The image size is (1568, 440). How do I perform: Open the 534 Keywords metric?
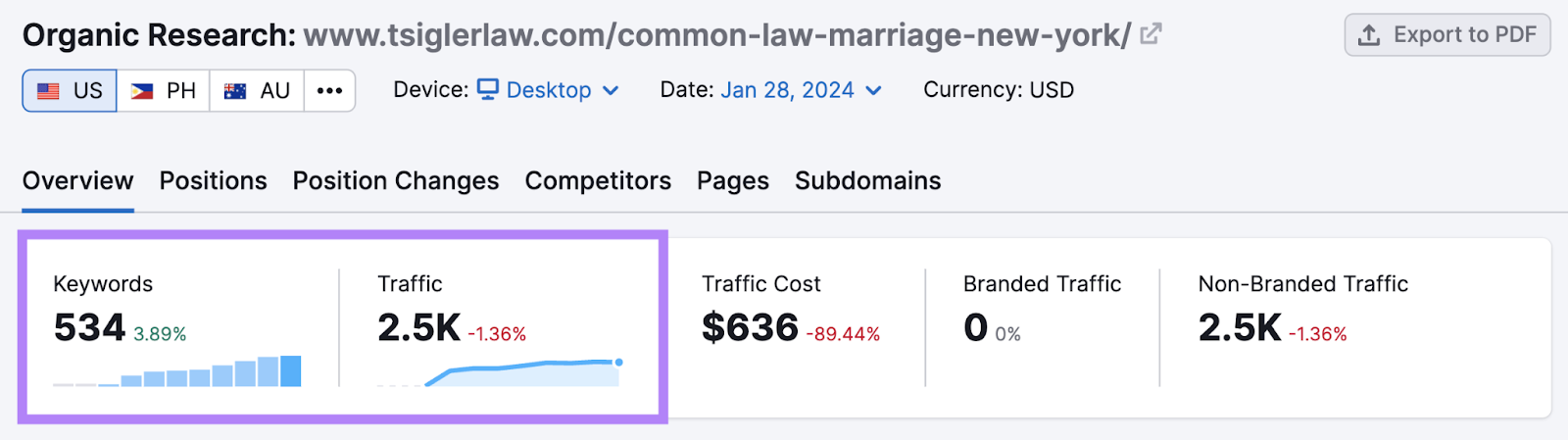[89, 327]
